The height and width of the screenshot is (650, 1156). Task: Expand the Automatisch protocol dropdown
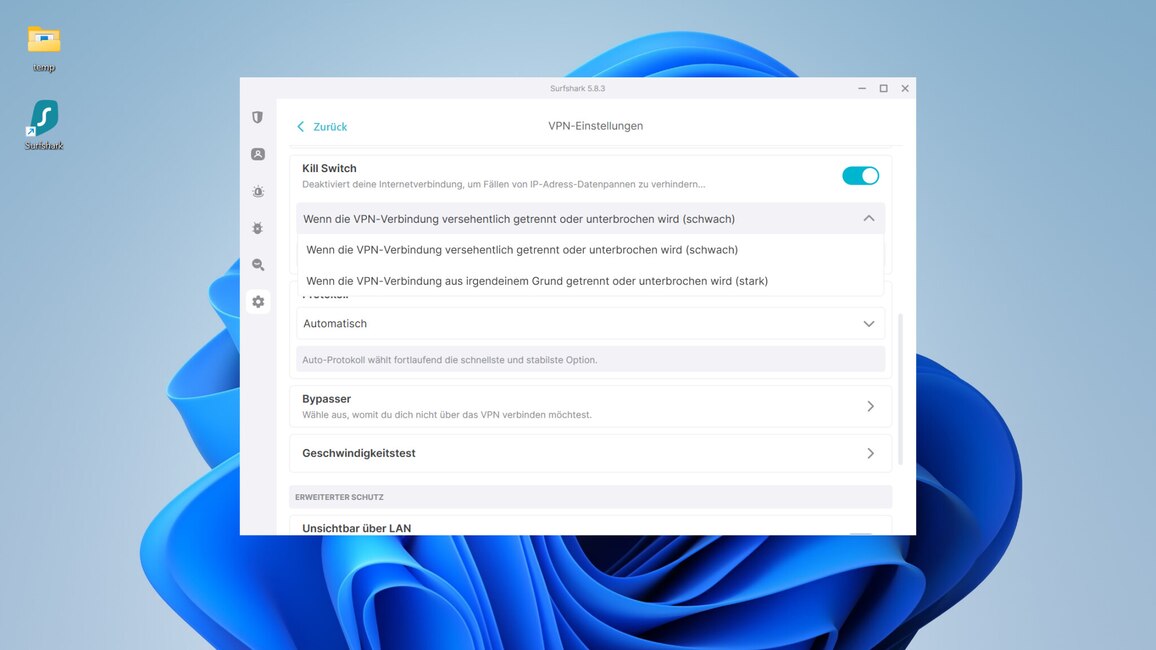[x=868, y=324]
